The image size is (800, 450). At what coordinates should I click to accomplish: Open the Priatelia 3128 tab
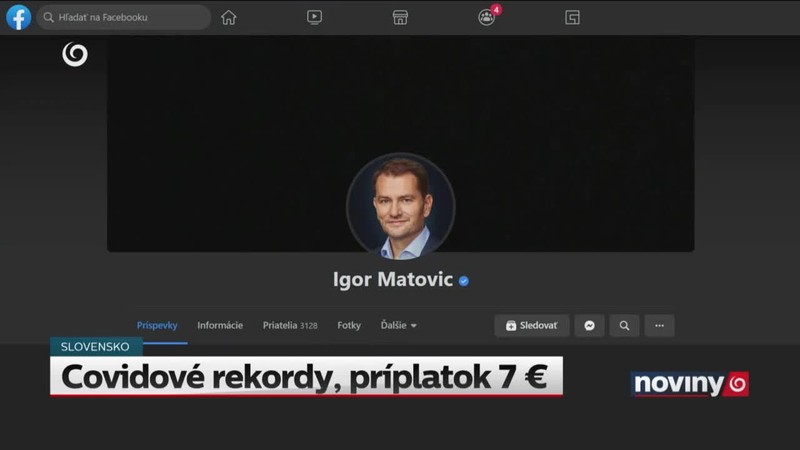290,326
